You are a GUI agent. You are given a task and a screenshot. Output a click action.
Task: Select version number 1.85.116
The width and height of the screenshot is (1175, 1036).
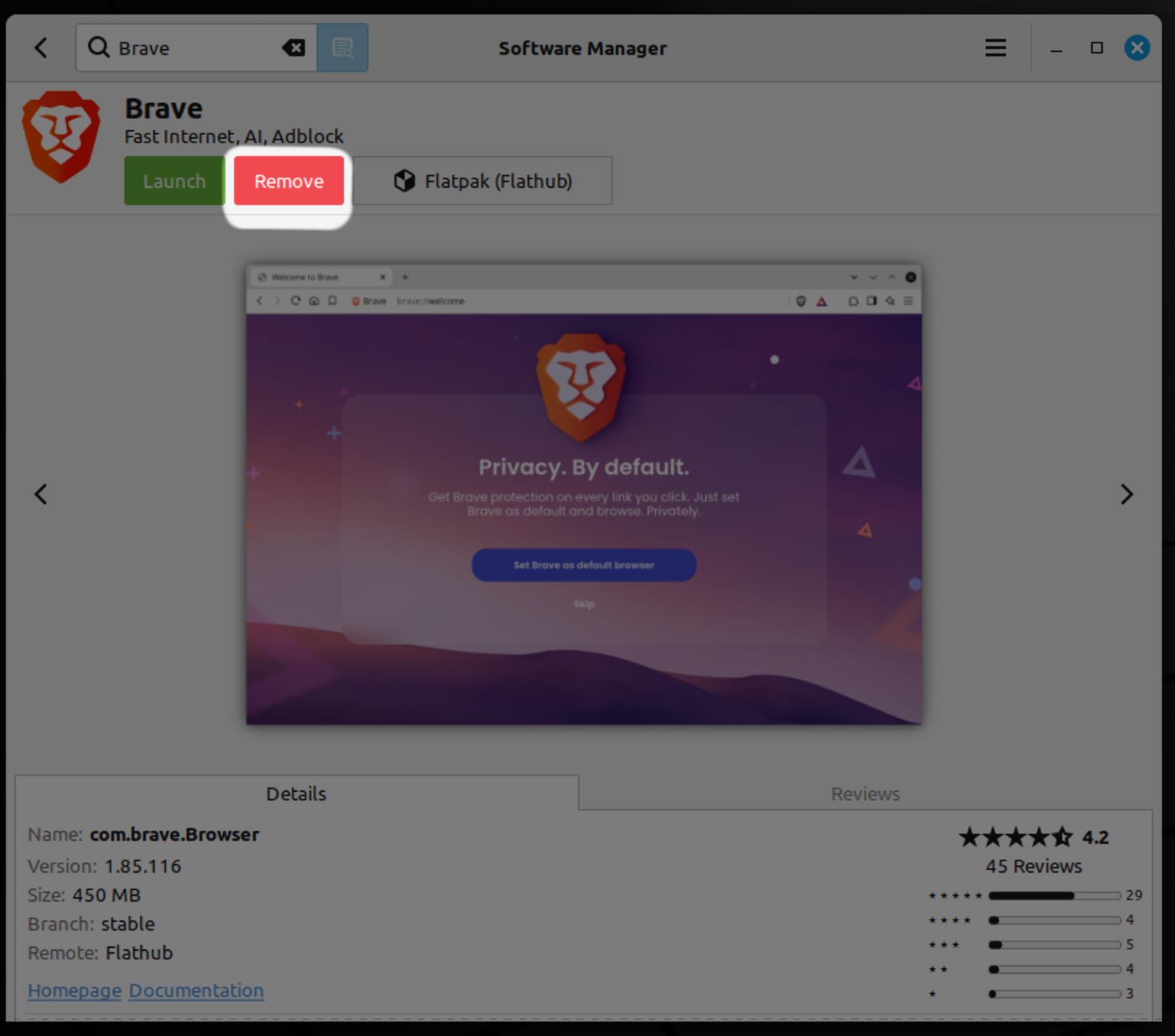143,866
